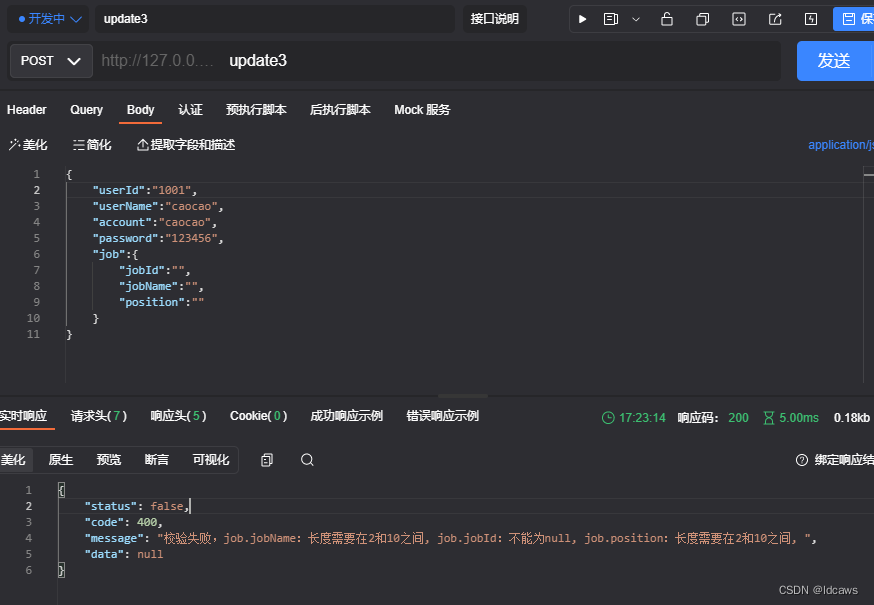Click the lightning document icon
Screen dimensions: 874x605
coord(811,19)
